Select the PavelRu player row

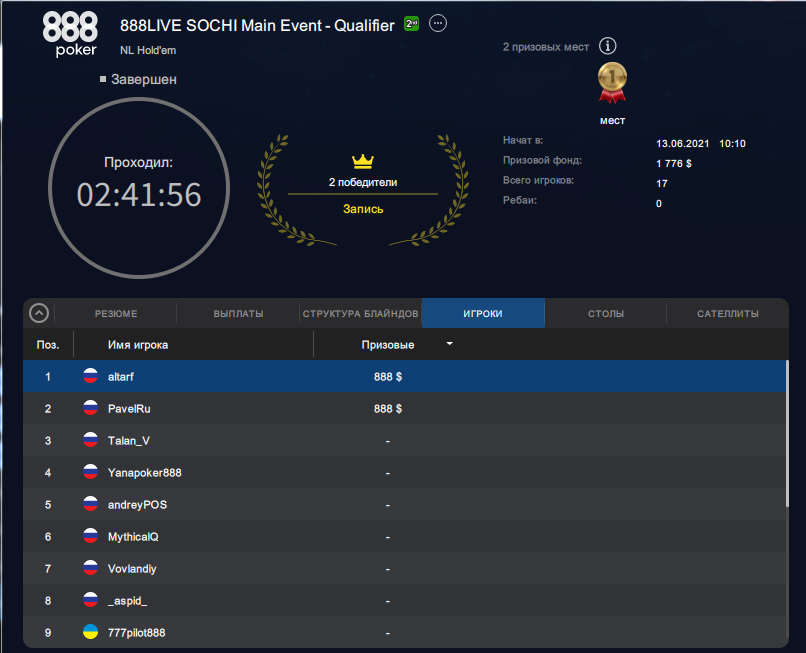coord(400,409)
